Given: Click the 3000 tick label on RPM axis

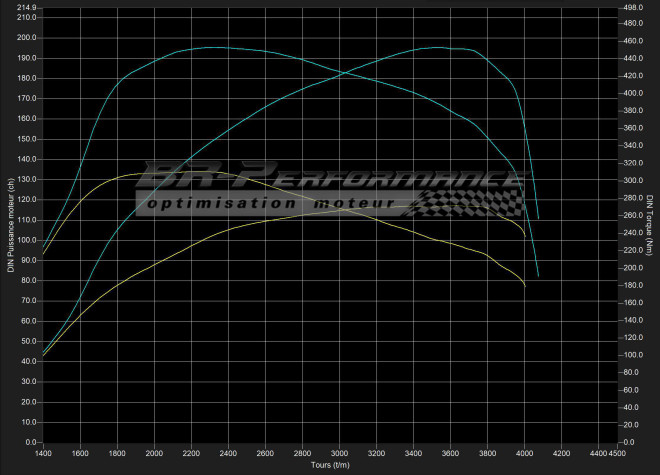Looking at the screenshot, I should pyautogui.click(x=341, y=454).
